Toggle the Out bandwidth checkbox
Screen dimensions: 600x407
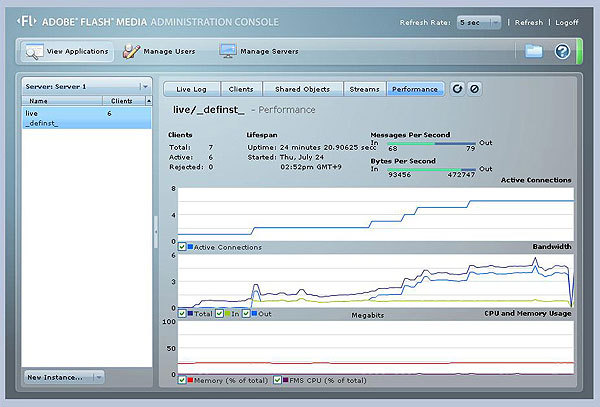pos(246,314)
